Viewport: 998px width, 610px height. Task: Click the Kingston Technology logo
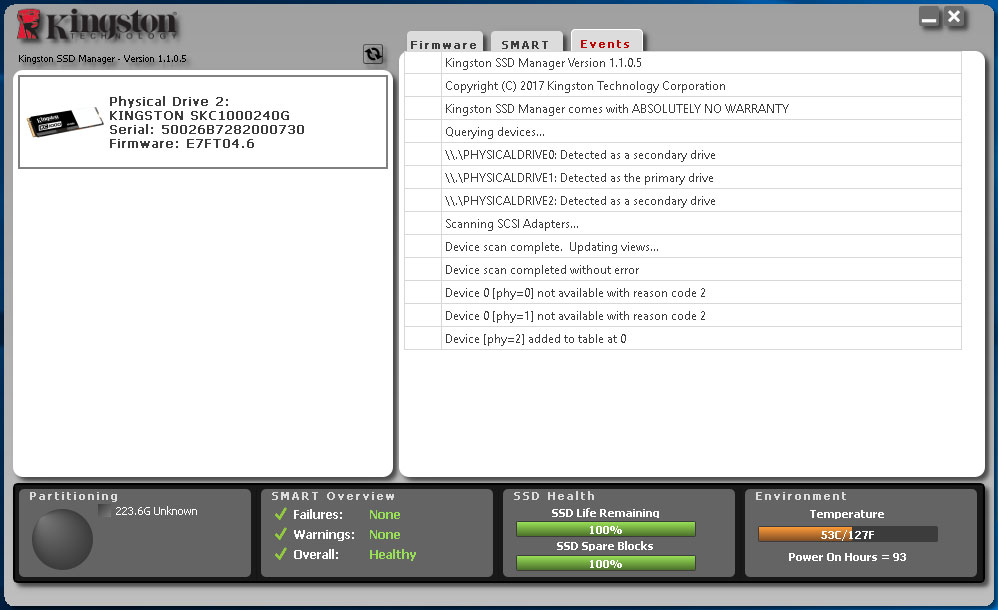(97, 25)
